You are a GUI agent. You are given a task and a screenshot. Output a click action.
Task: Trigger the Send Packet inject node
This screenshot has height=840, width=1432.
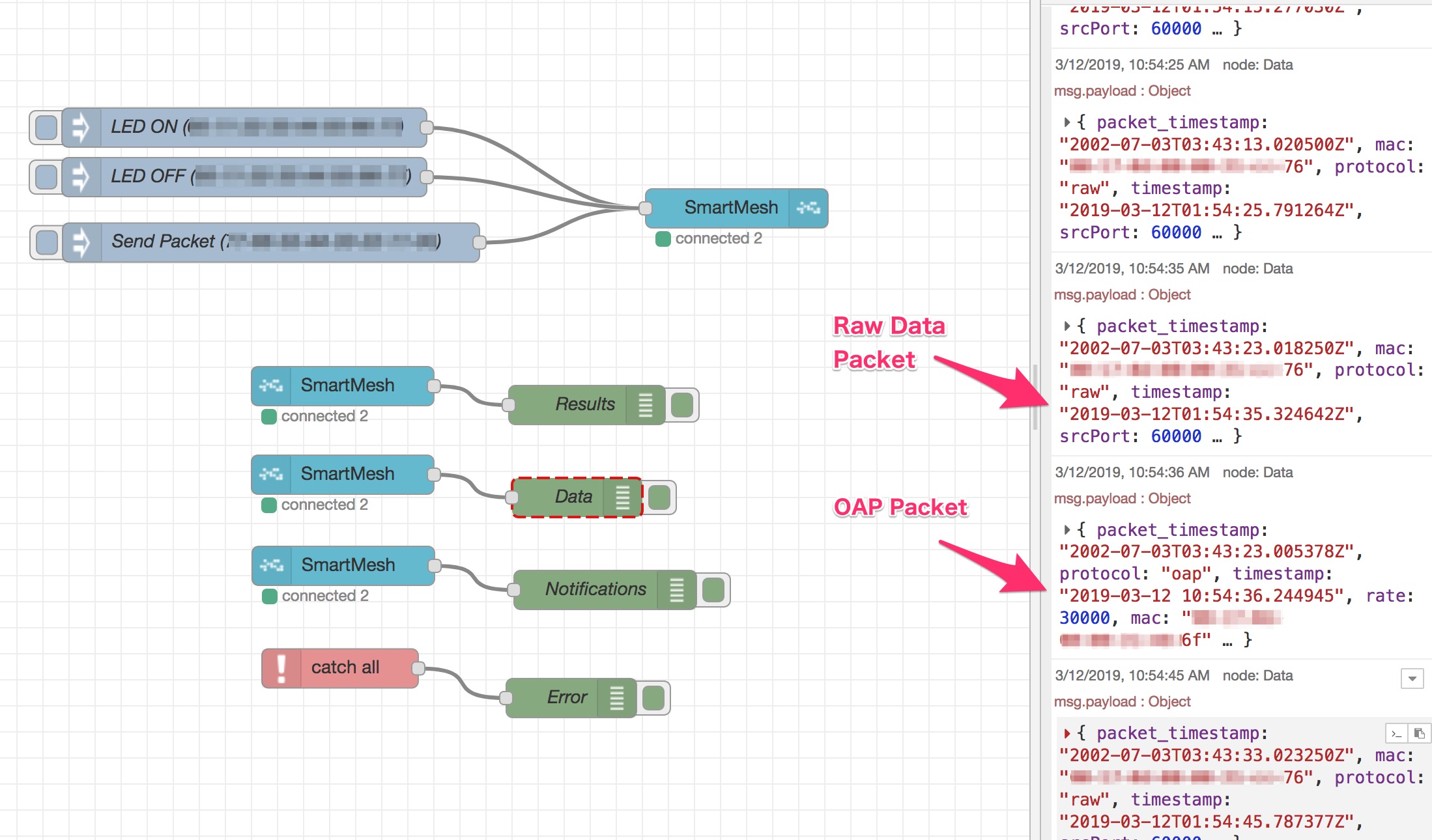46,242
